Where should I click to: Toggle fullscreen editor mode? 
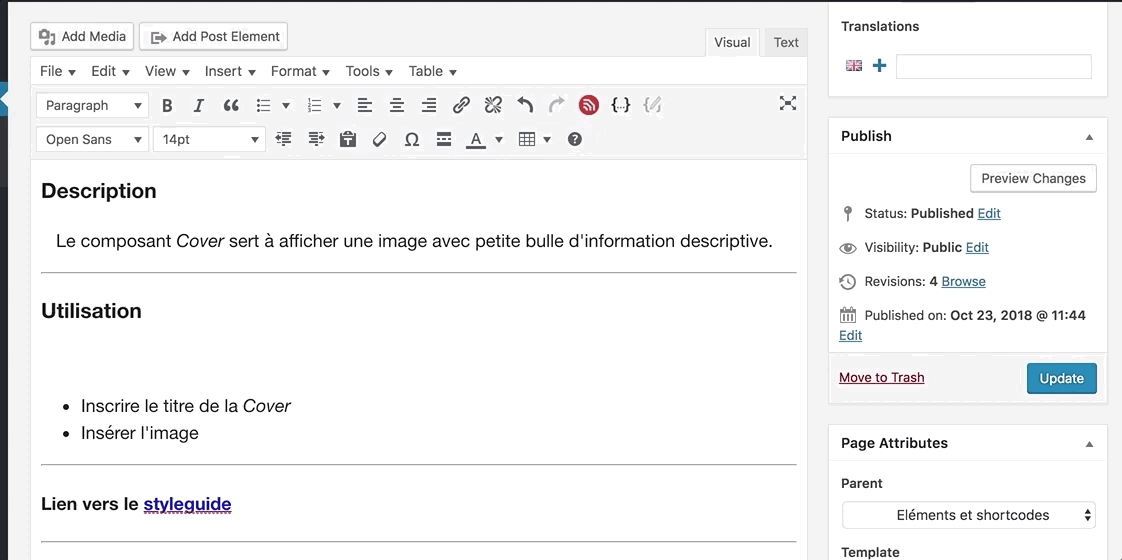(788, 103)
